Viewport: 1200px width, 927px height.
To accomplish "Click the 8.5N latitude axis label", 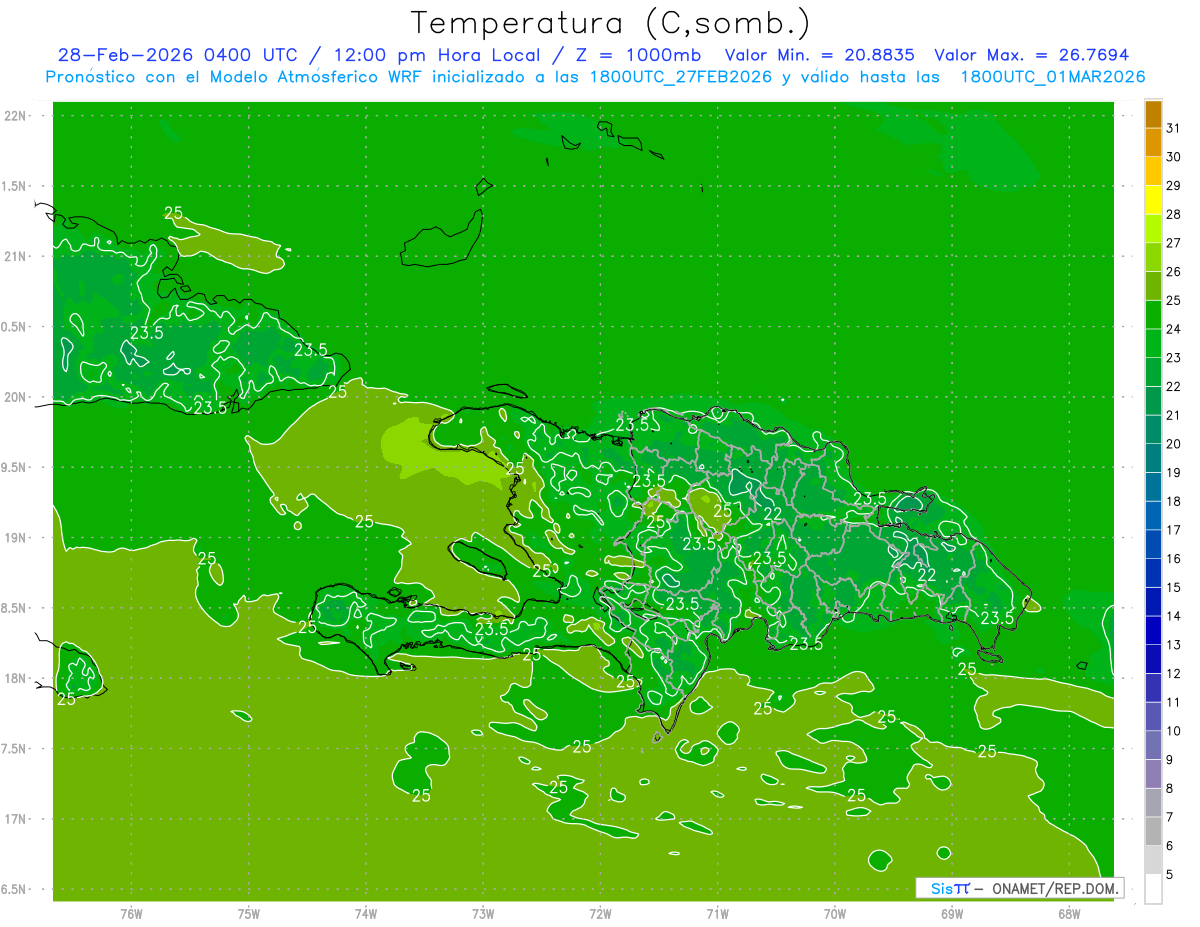I will click(x=15, y=608).
